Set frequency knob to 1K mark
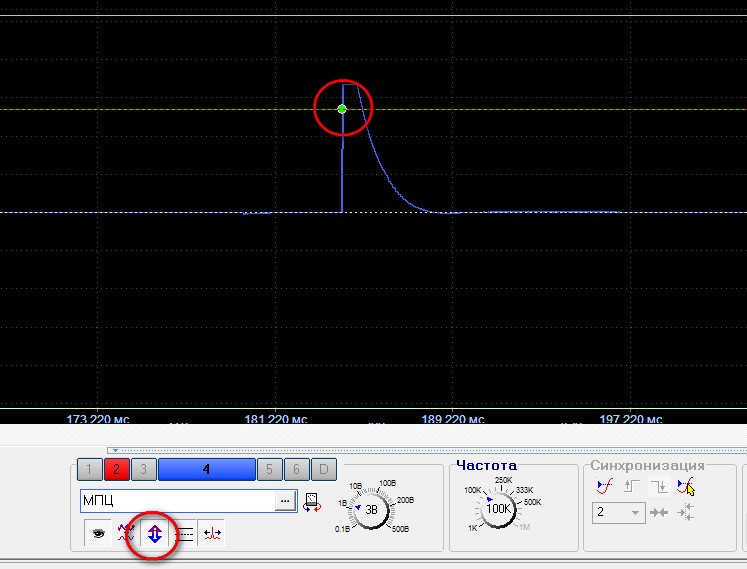 (472, 528)
